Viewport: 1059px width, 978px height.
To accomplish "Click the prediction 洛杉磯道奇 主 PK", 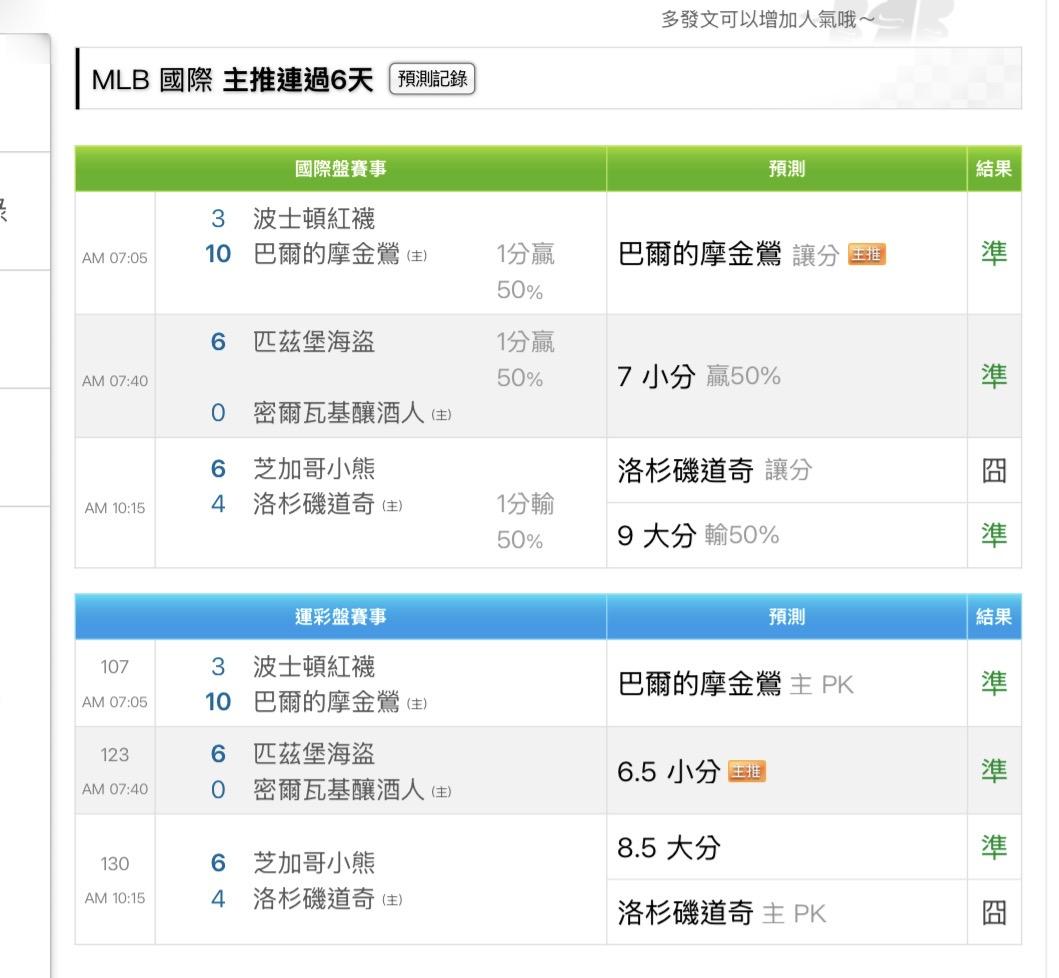I will (721, 913).
